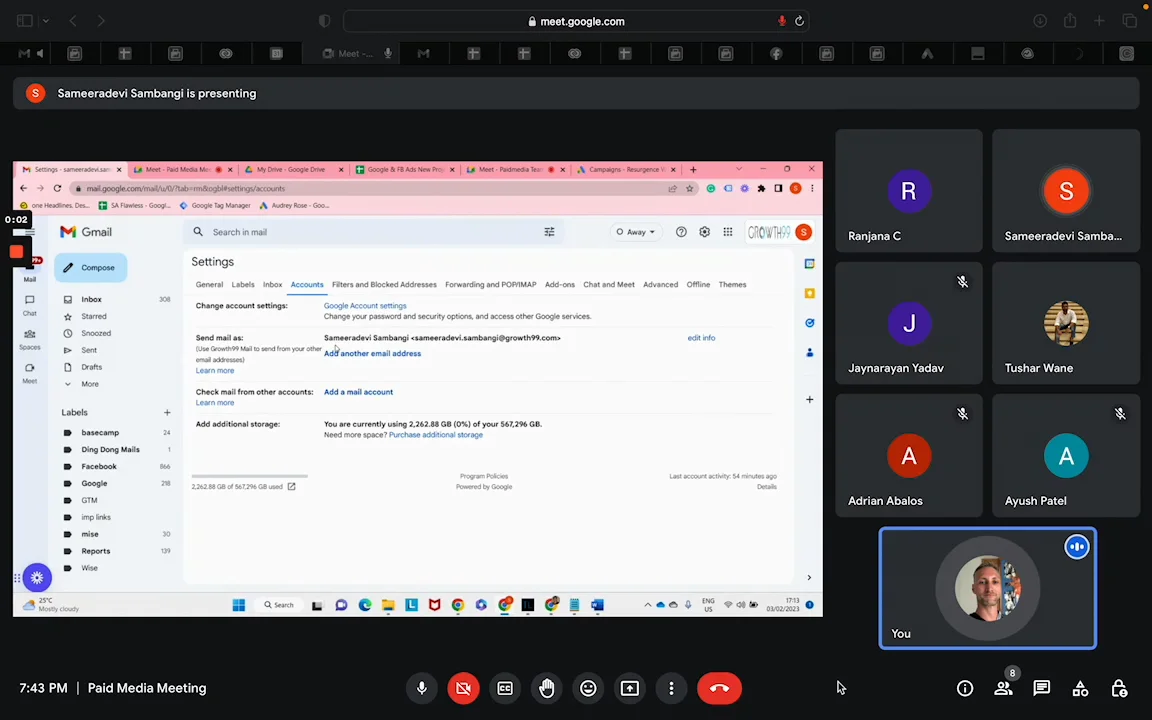Select your own video tile labeled You
This screenshot has height=720, width=1152.
point(987,588)
